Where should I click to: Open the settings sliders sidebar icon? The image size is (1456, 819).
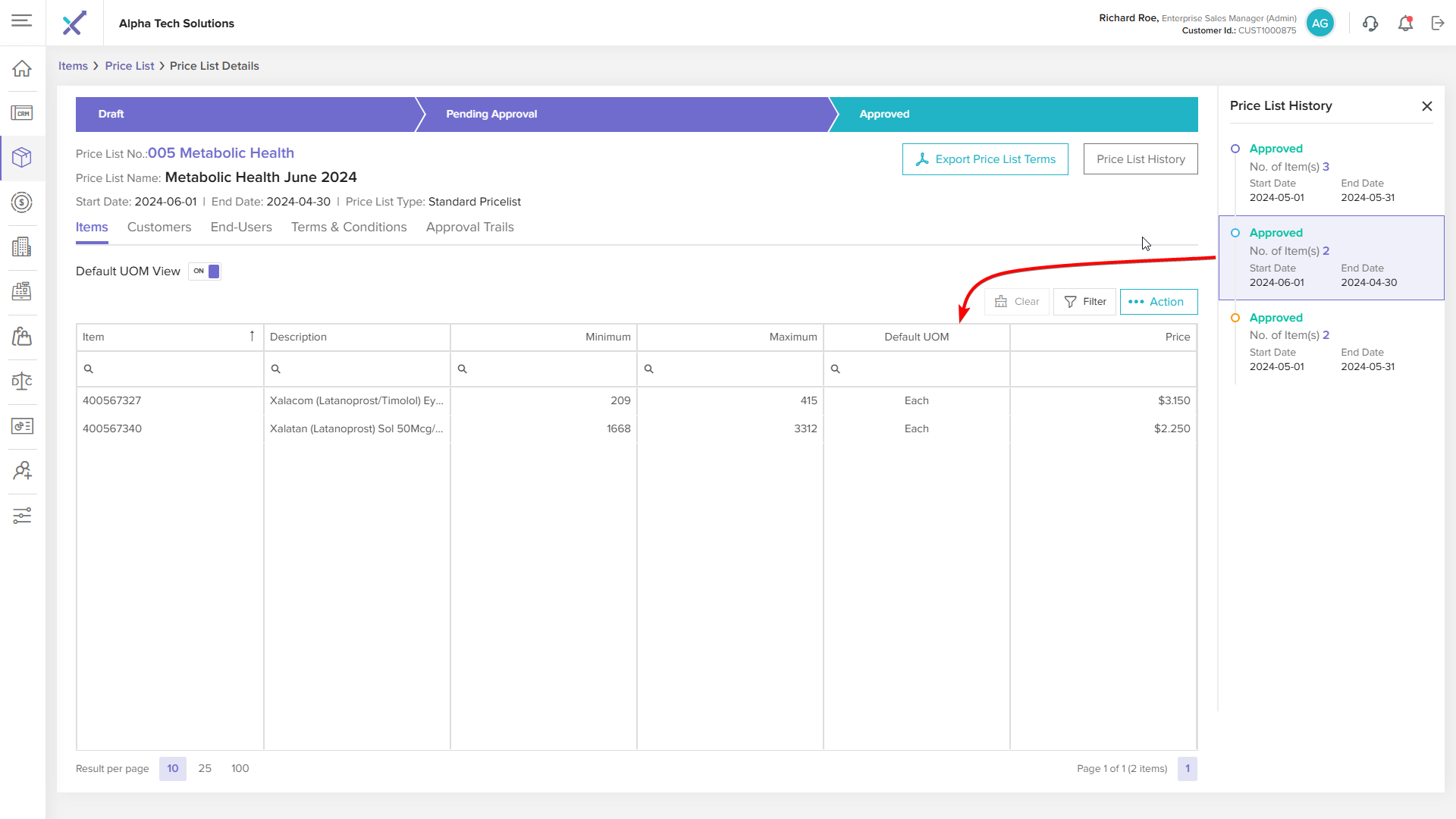[22, 516]
